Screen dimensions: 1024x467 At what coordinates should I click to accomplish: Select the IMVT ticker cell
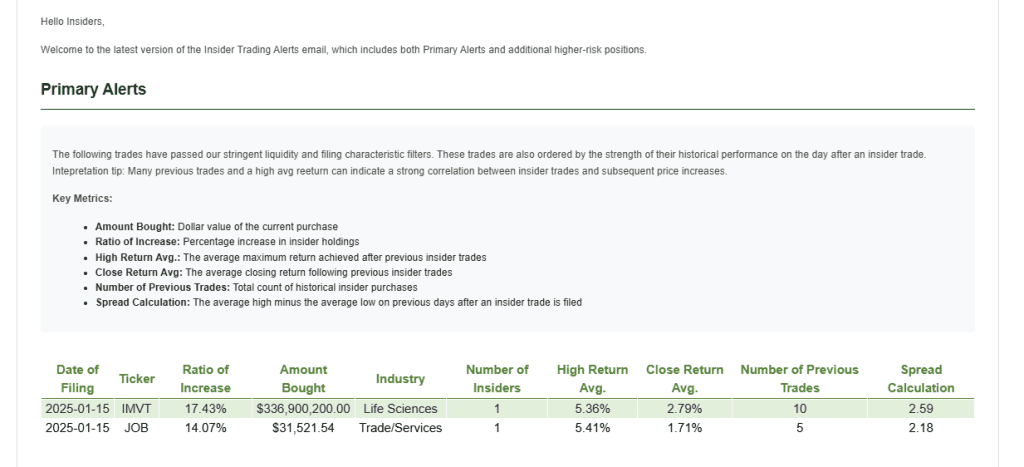pyautogui.click(x=134, y=409)
